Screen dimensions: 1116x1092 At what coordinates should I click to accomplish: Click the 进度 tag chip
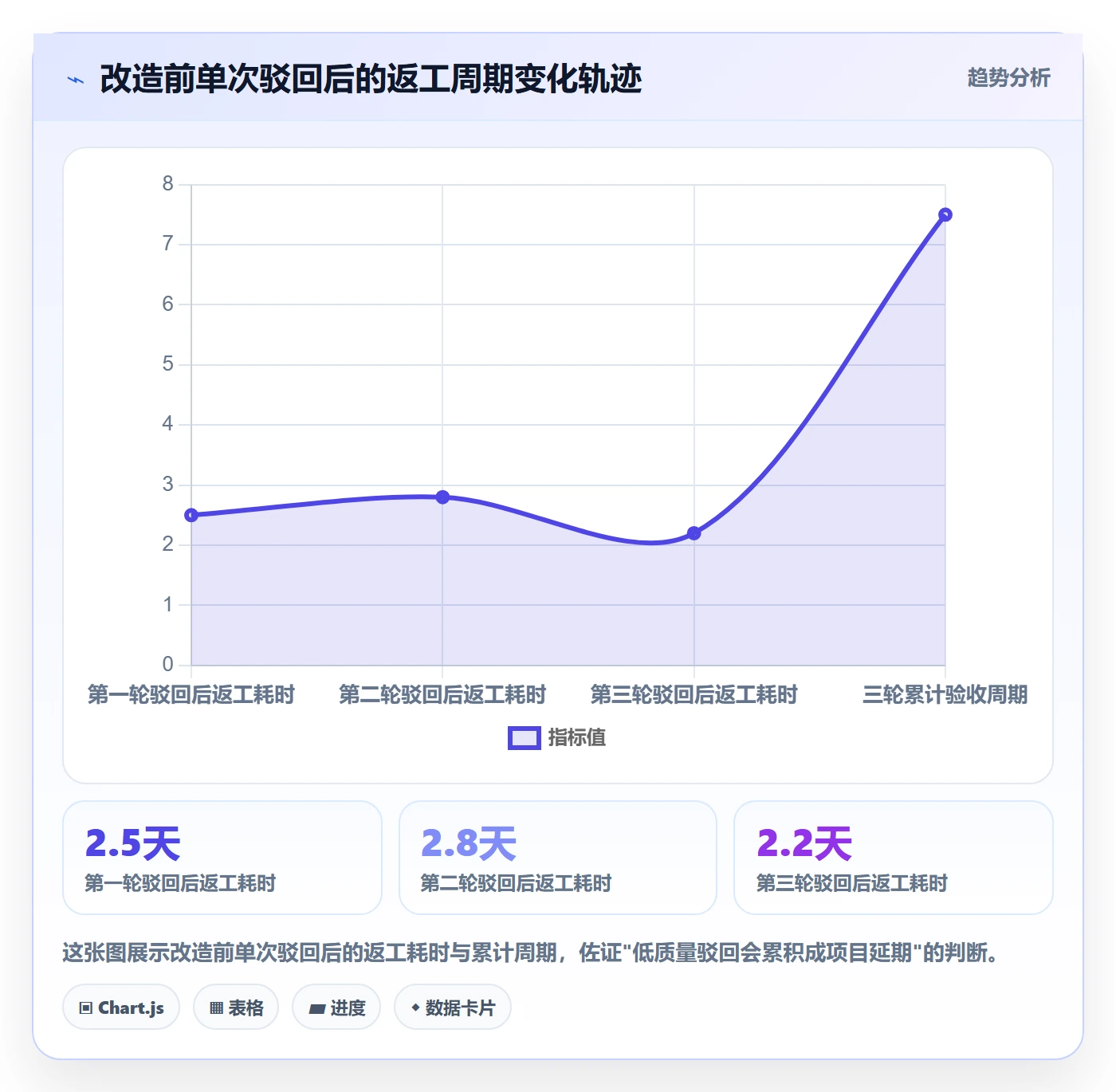(x=336, y=1008)
